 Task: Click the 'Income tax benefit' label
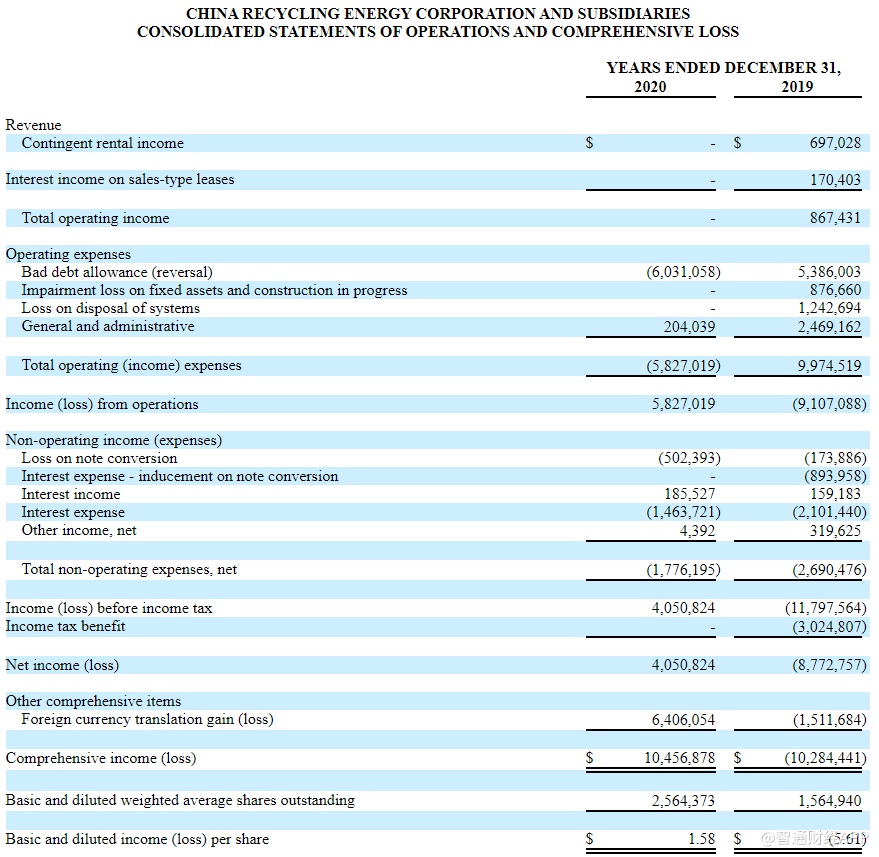point(66,626)
